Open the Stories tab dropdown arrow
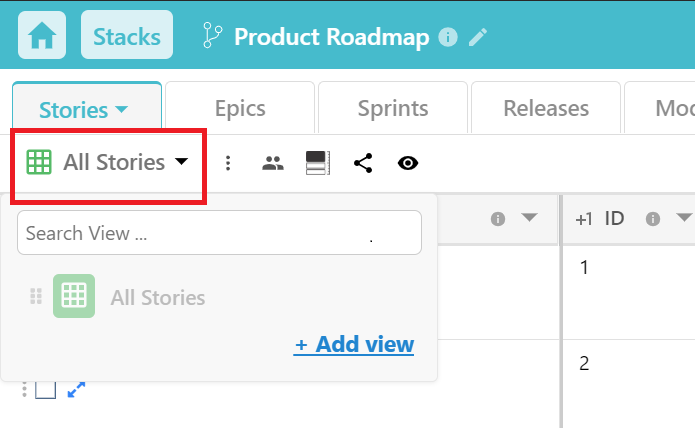 click(121, 109)
